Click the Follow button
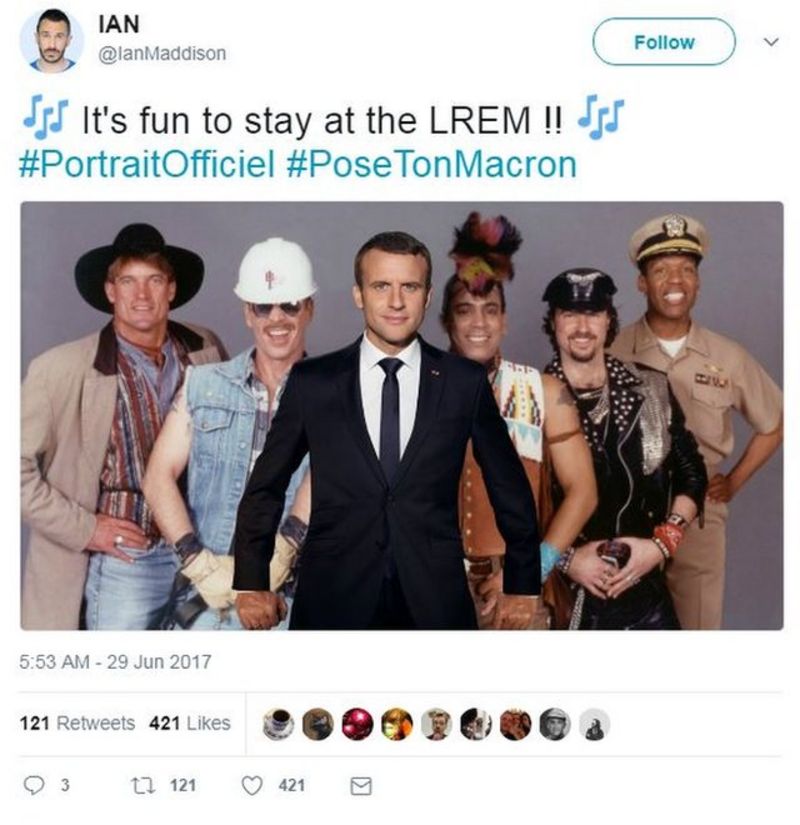This screenshot has height=825, width=800. (x=666, y=43)
